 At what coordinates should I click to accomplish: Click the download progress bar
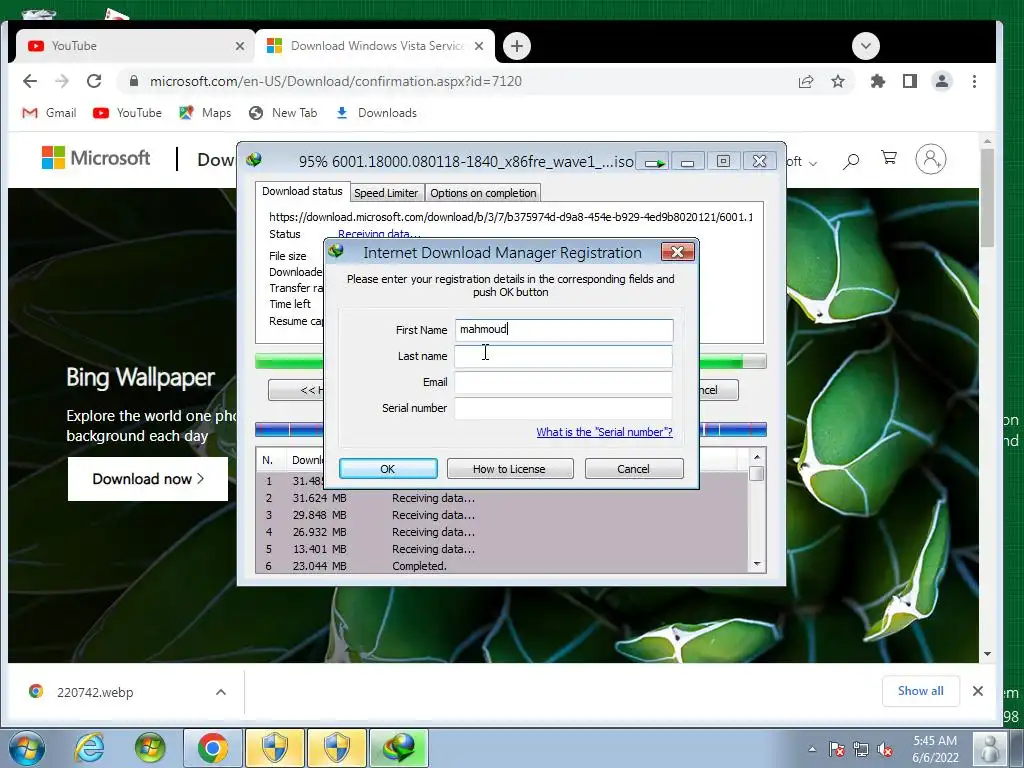click(511, 361)
